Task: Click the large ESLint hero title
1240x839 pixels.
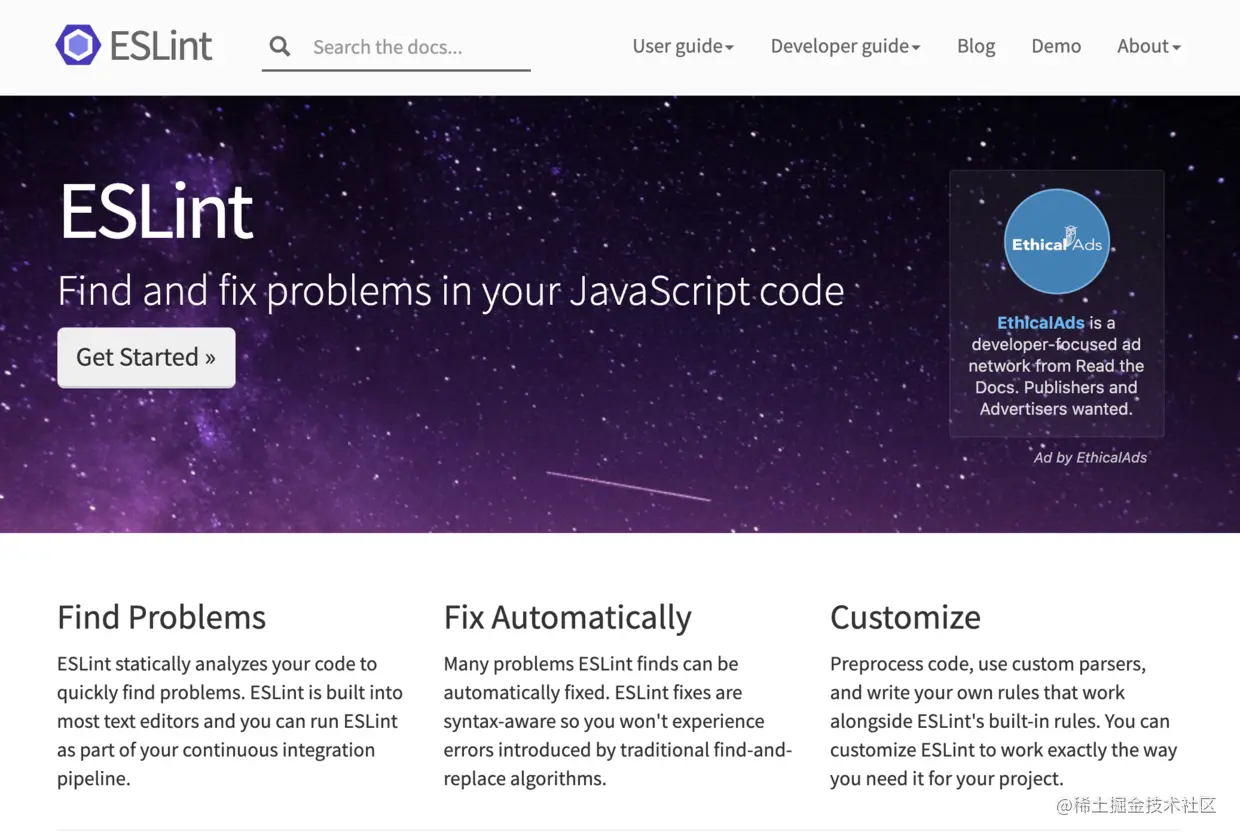Action: coord(156,211)
